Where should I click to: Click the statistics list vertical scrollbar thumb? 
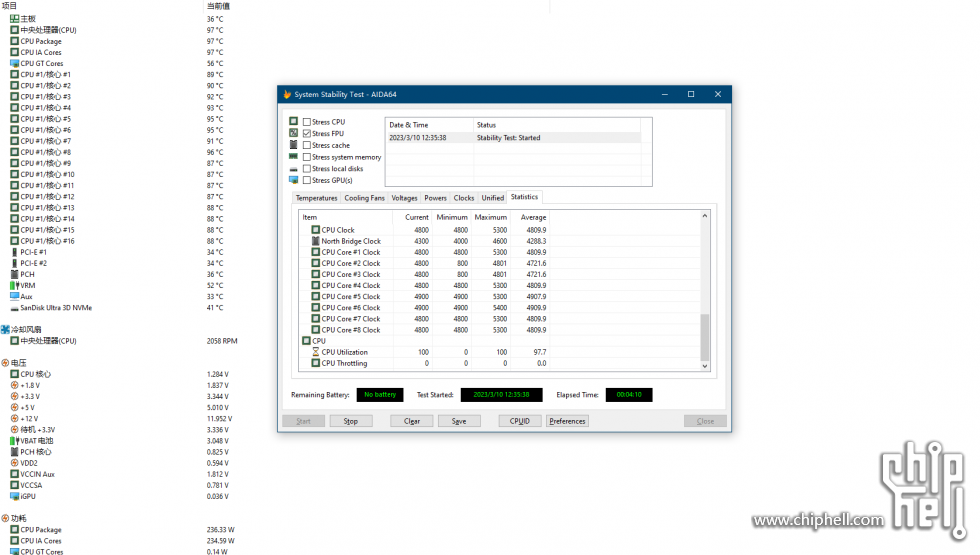pos(705,336)
